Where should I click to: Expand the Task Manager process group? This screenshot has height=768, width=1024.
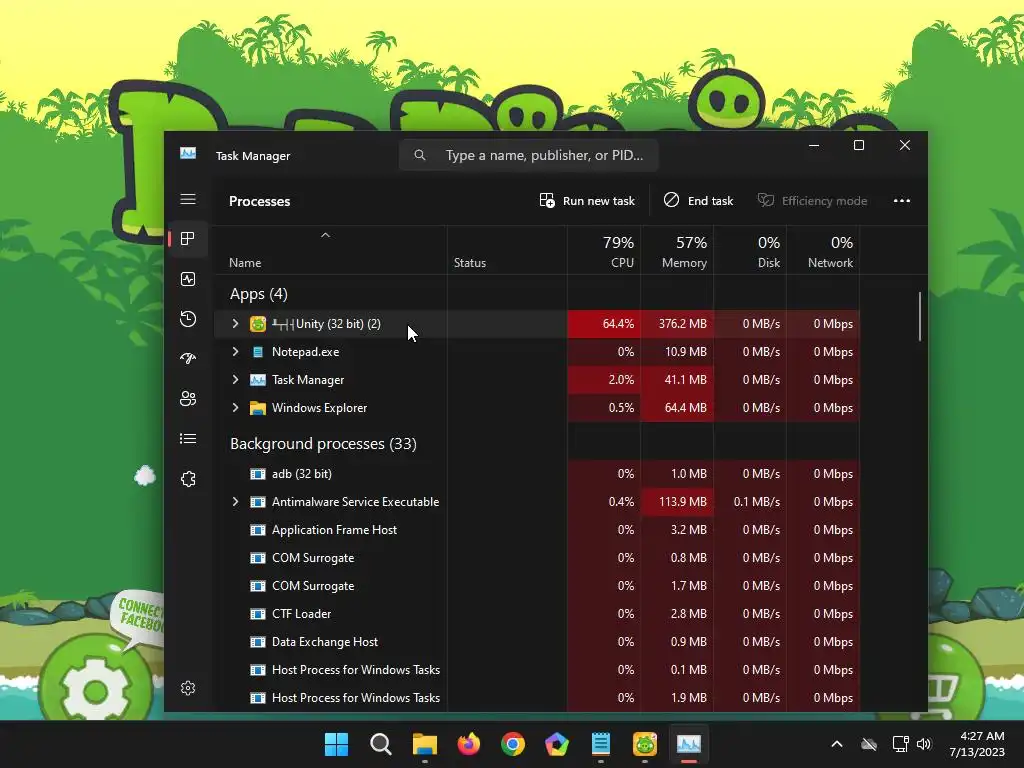(236, 380)
